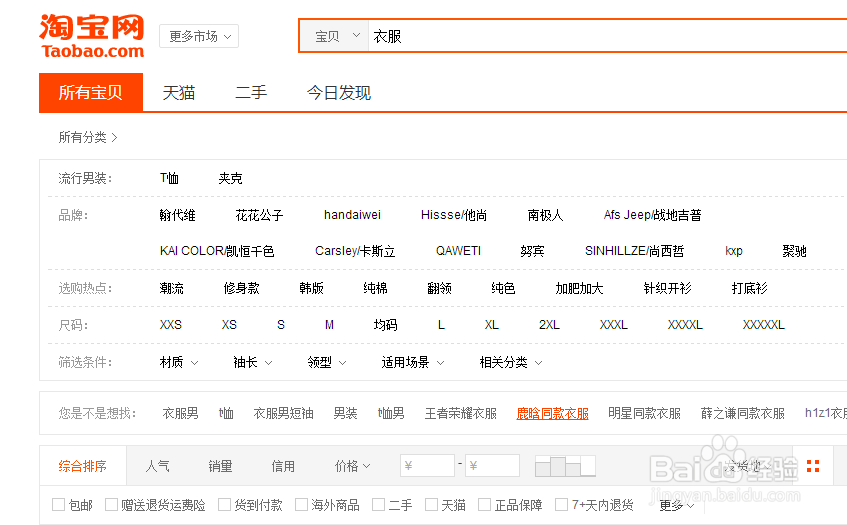
Task: Choose brand Carsley/卡斯立
Action: 355,251
